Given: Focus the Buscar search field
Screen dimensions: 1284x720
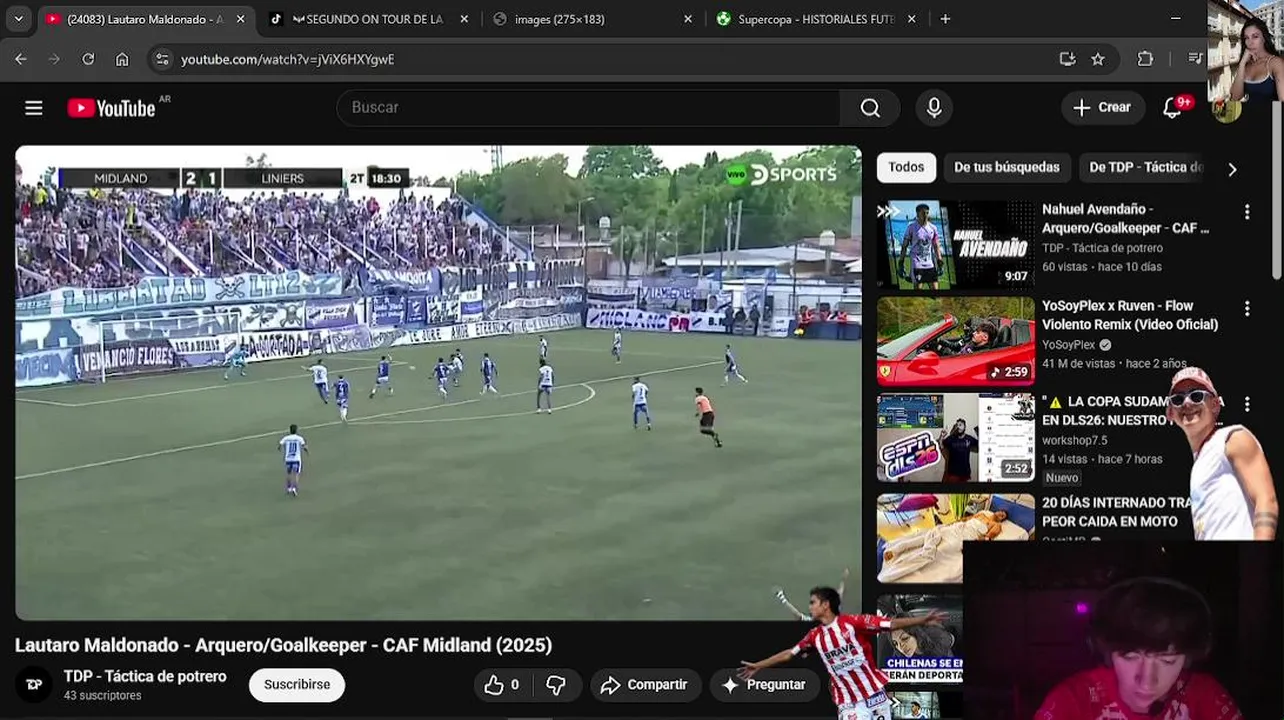Looking at the screenshot, I should 590,108.
